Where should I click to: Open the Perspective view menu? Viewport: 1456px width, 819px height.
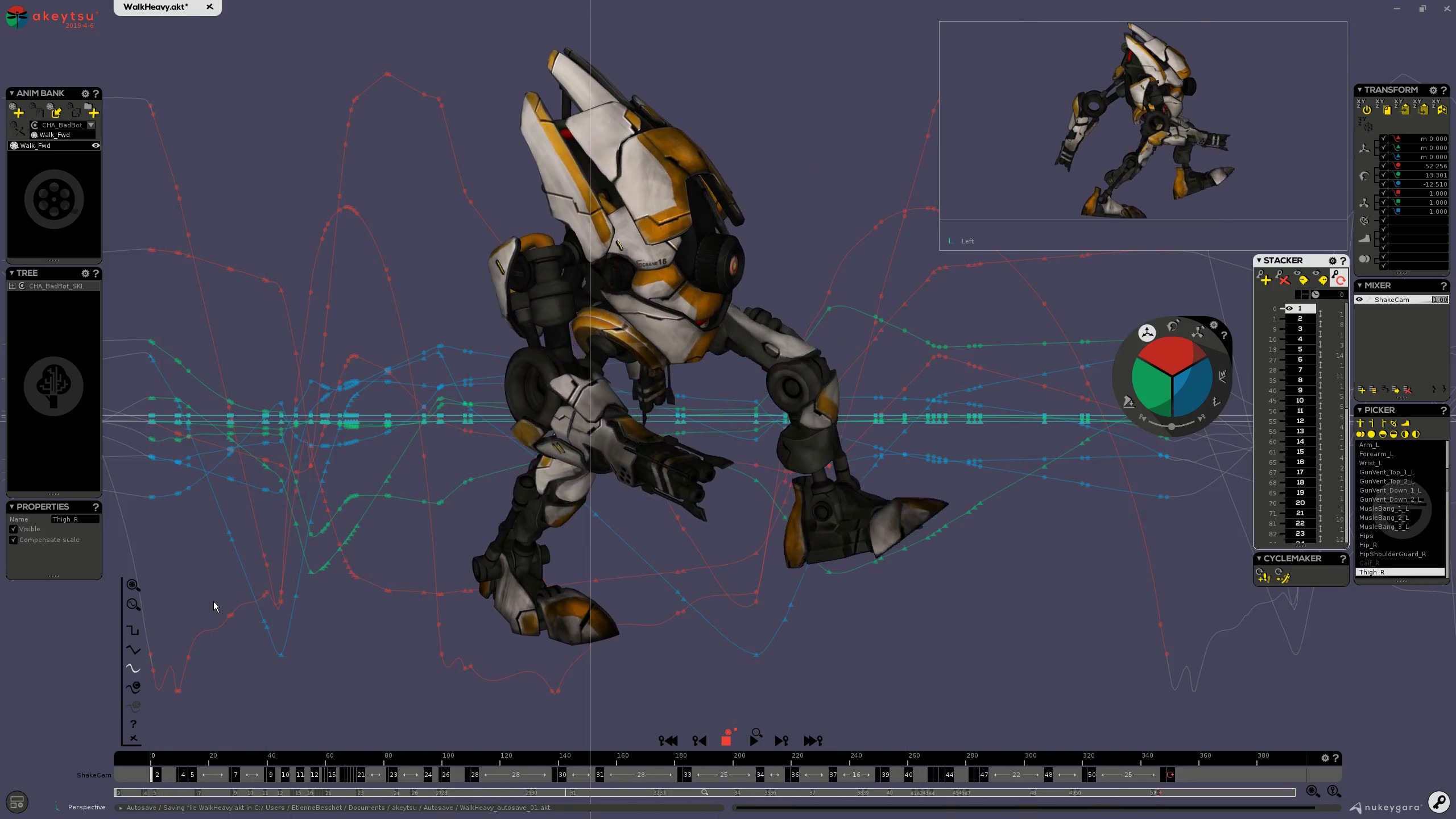pos(85,807)
